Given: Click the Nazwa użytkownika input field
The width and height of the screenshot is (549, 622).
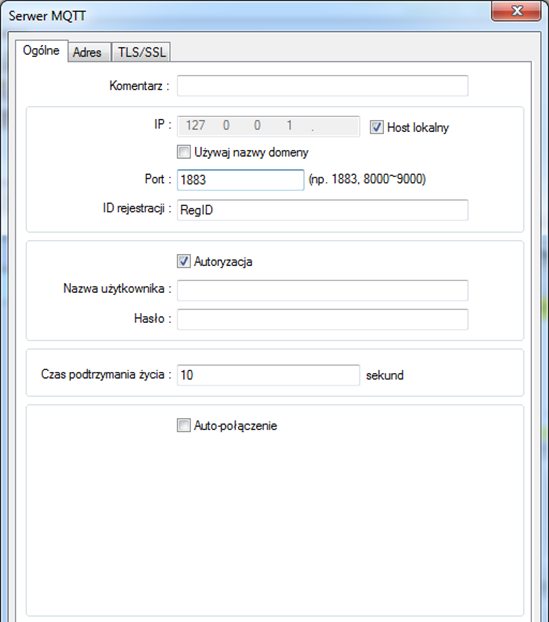Looking at the screenshot, I should point(322,290).
